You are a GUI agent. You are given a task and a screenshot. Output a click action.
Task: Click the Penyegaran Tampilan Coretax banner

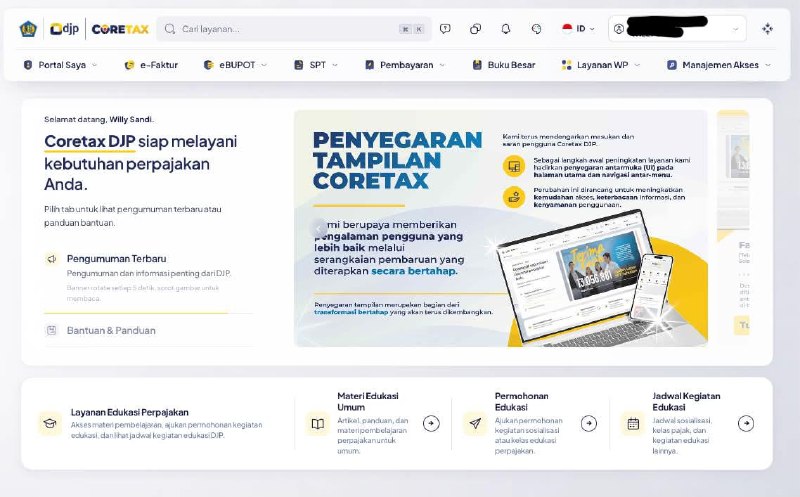tap(501, 228)
